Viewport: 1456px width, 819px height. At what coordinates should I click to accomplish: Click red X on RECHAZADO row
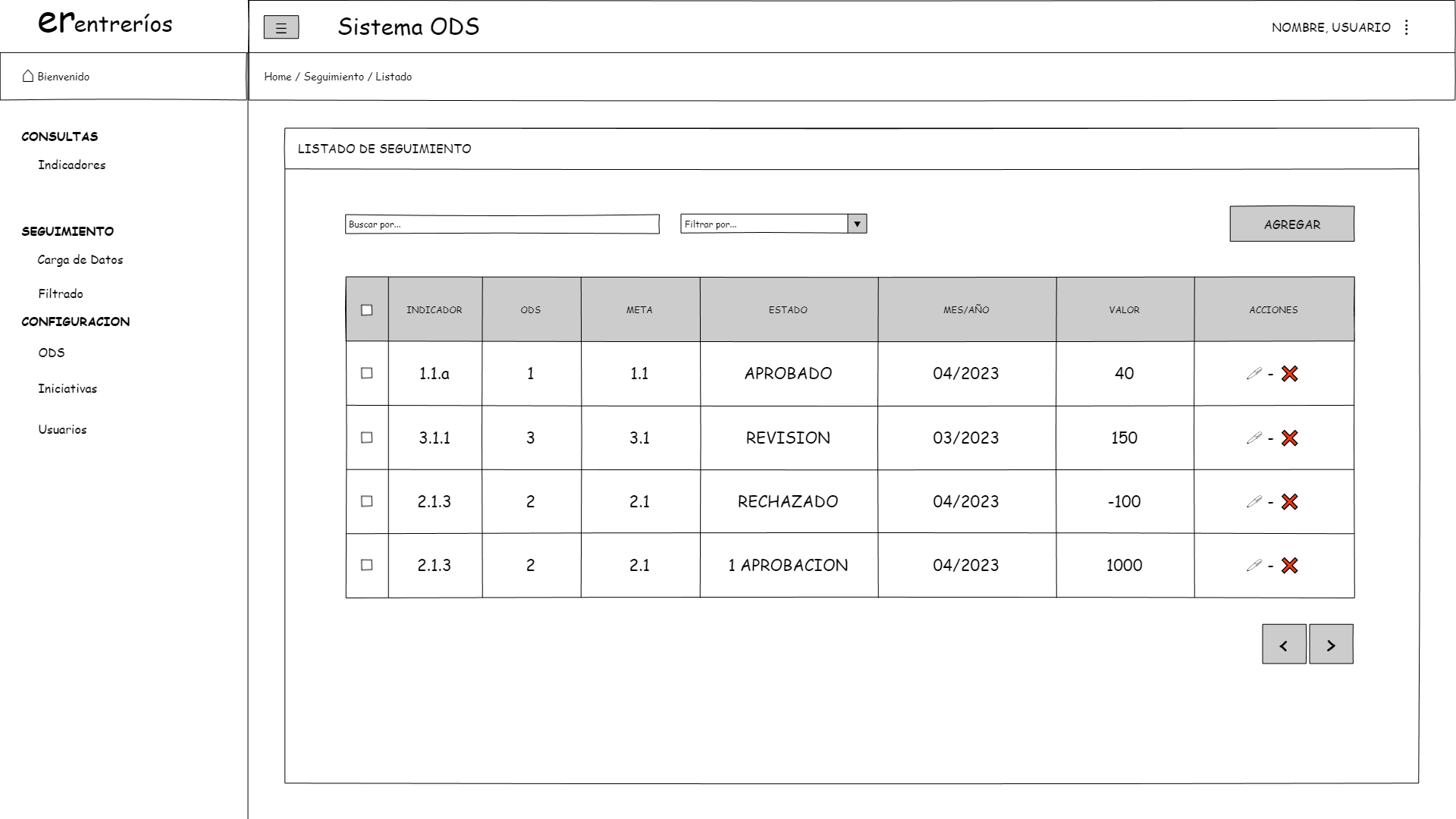(x=1289, y=502)
